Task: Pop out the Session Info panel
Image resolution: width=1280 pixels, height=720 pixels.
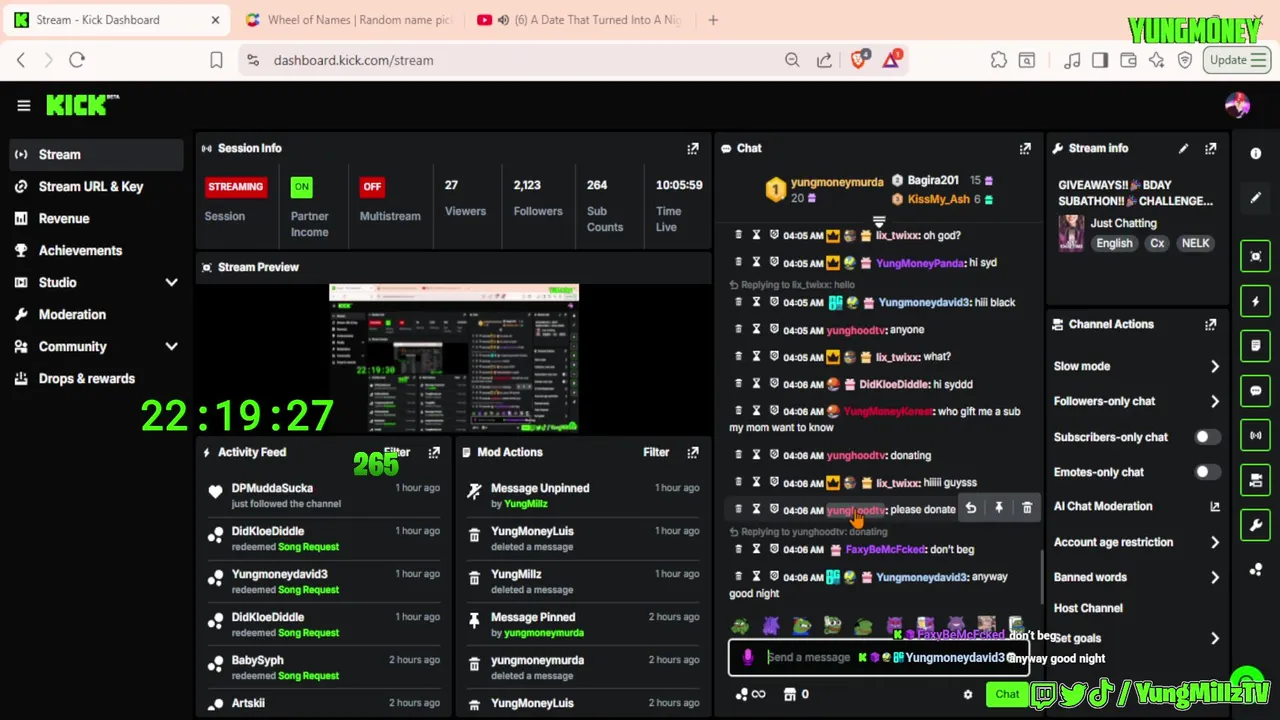Action: [693, 148]
